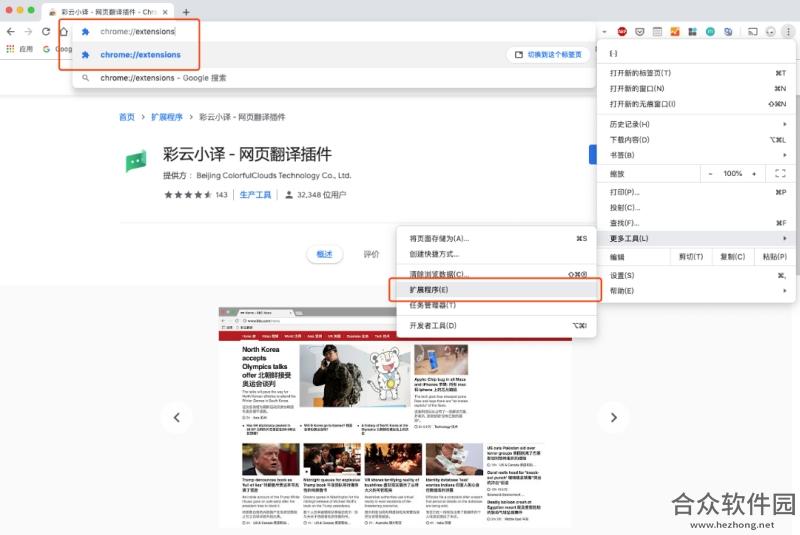Image resolution: width=800 pixels, height=535 pixels.
Task: Click the 切换到这个标签页 button
Action: (x=548, y=55)
